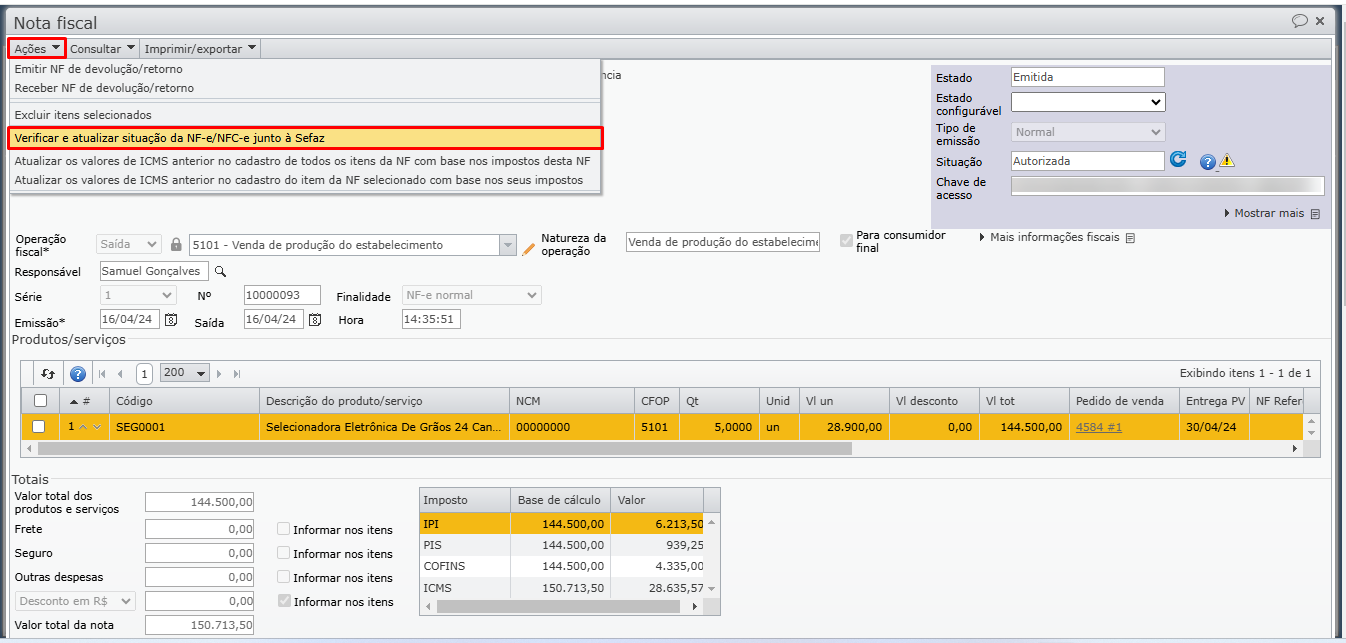This screenshot has width=1346, height=643.
Task: Click the magnifier icon next to Responsável
Action: click(x=221, y=271)
